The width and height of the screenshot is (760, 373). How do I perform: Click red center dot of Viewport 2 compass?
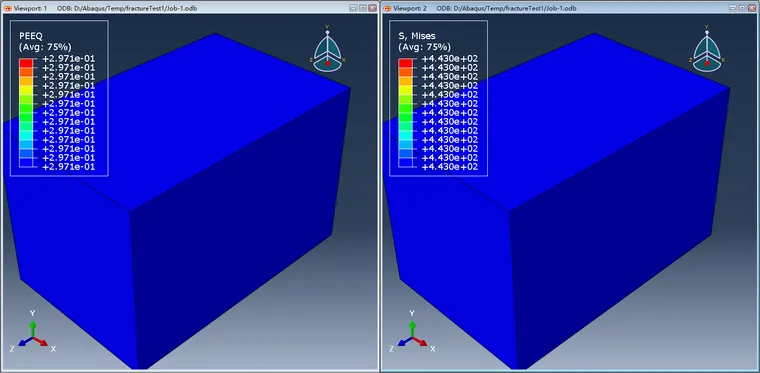(x=707, y=63)
